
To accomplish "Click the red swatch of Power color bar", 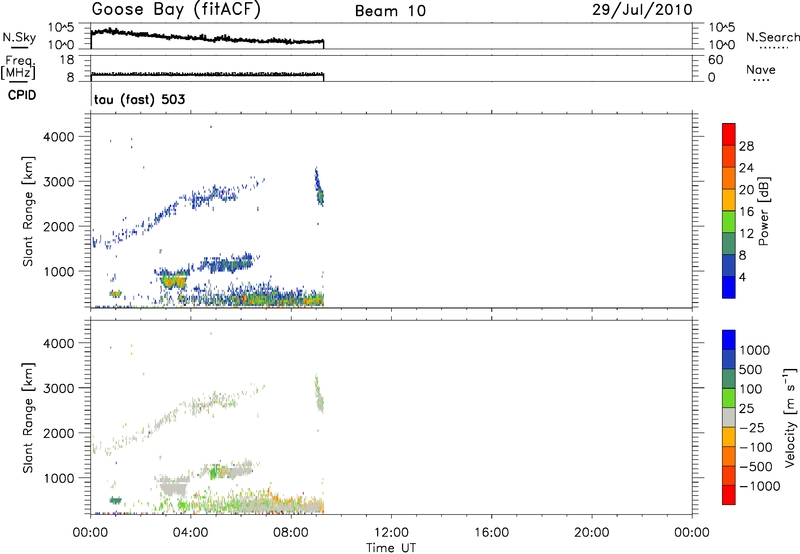I will pos(729,134).
